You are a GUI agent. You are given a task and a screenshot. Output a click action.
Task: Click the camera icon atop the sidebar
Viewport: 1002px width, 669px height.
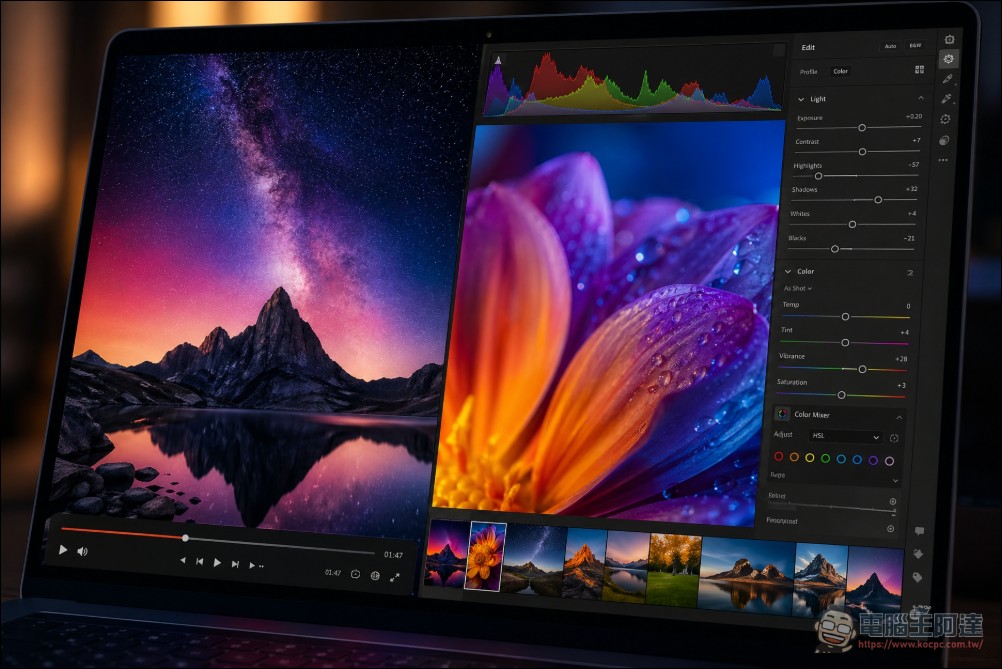(949, 40)
